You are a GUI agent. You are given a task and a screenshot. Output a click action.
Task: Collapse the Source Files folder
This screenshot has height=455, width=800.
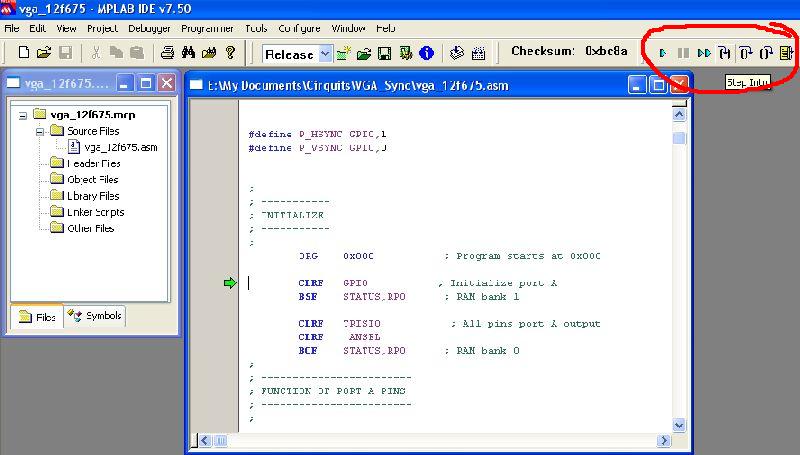40,131
